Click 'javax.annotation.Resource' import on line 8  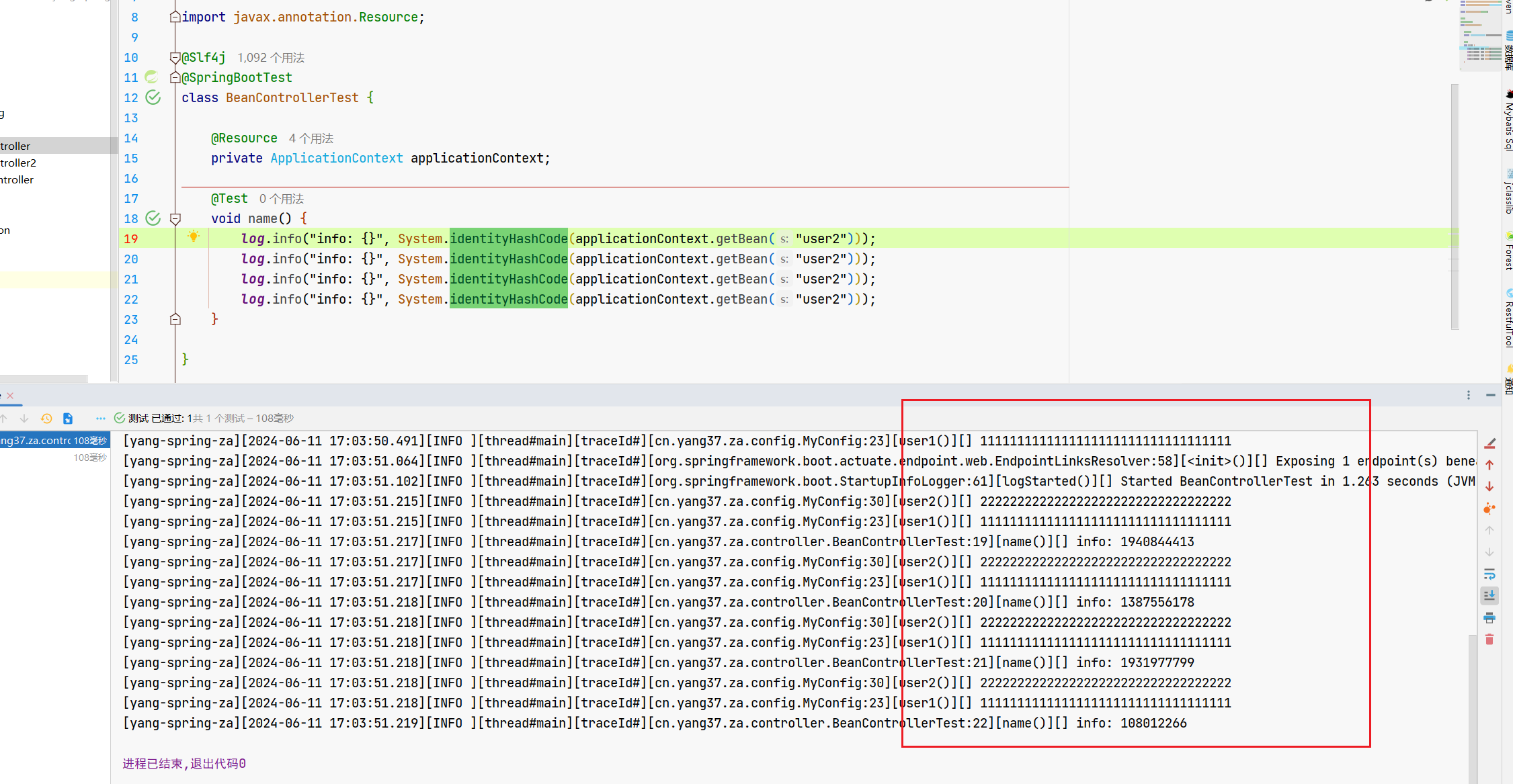[x=325, y=17]
